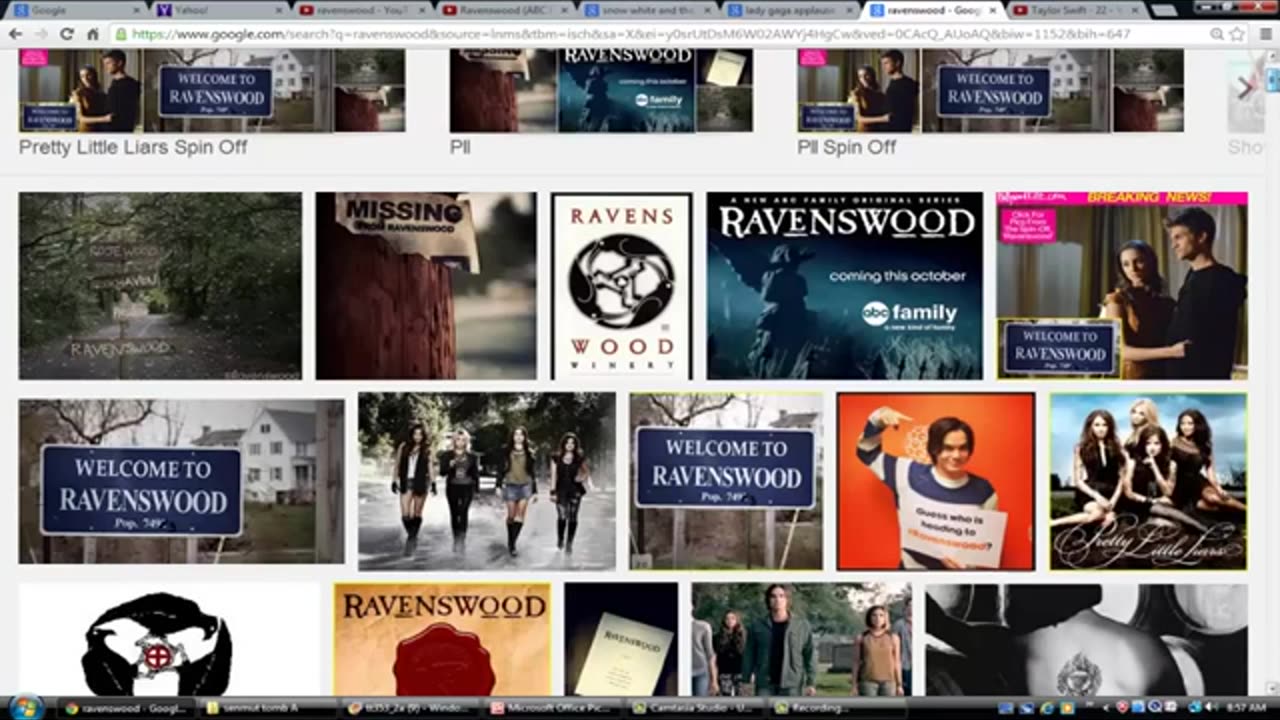Open the middle-row Welcome to Ravenswood sign close-up
The image size is (1280, 720).
(726, 481)
